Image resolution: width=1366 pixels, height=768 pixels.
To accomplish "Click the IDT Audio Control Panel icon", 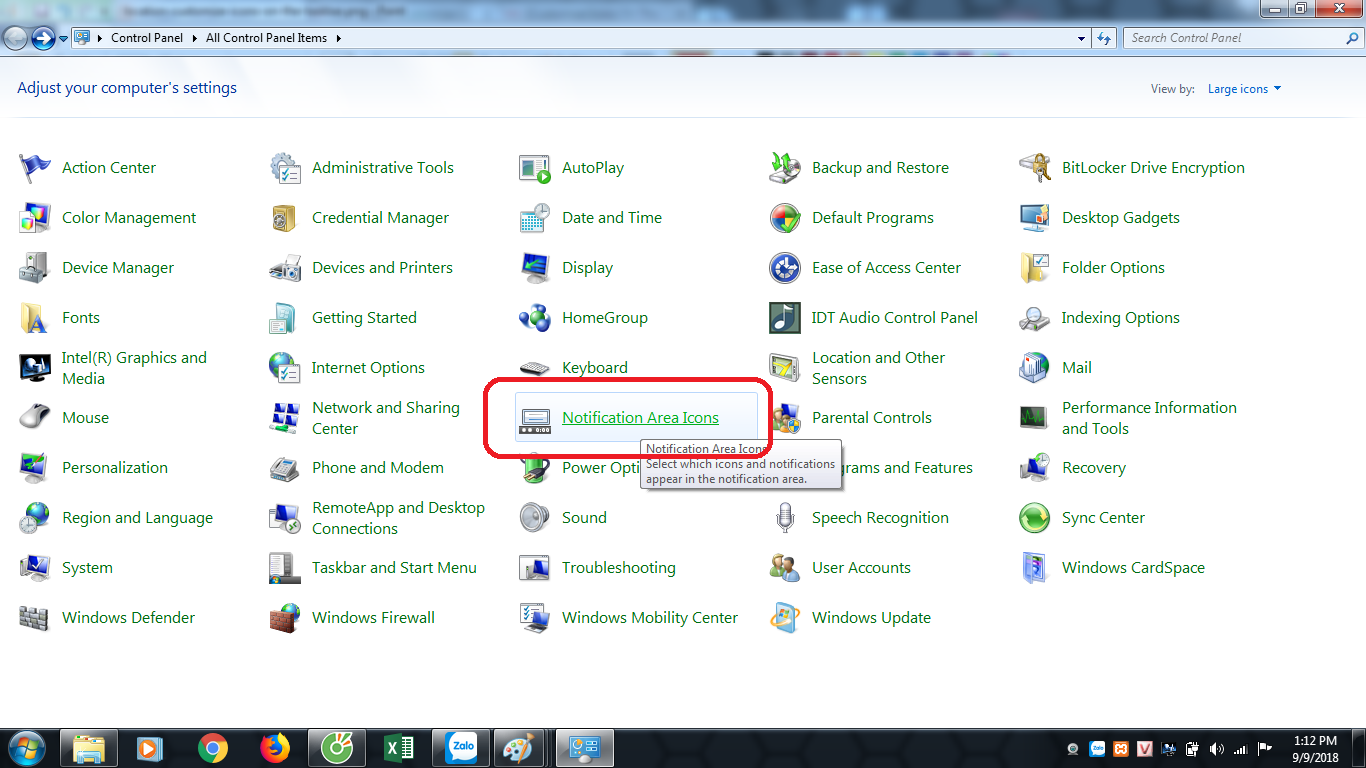I will point(784,317).
